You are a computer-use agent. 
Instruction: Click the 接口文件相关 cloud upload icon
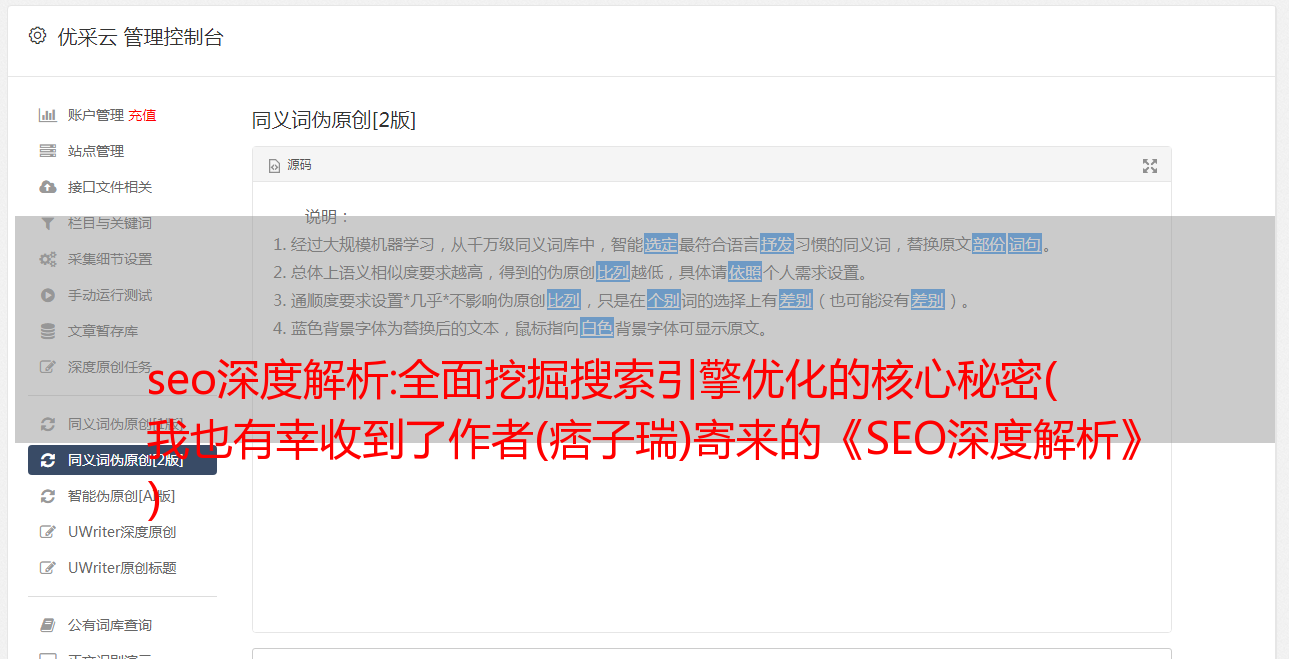(47, 187)
